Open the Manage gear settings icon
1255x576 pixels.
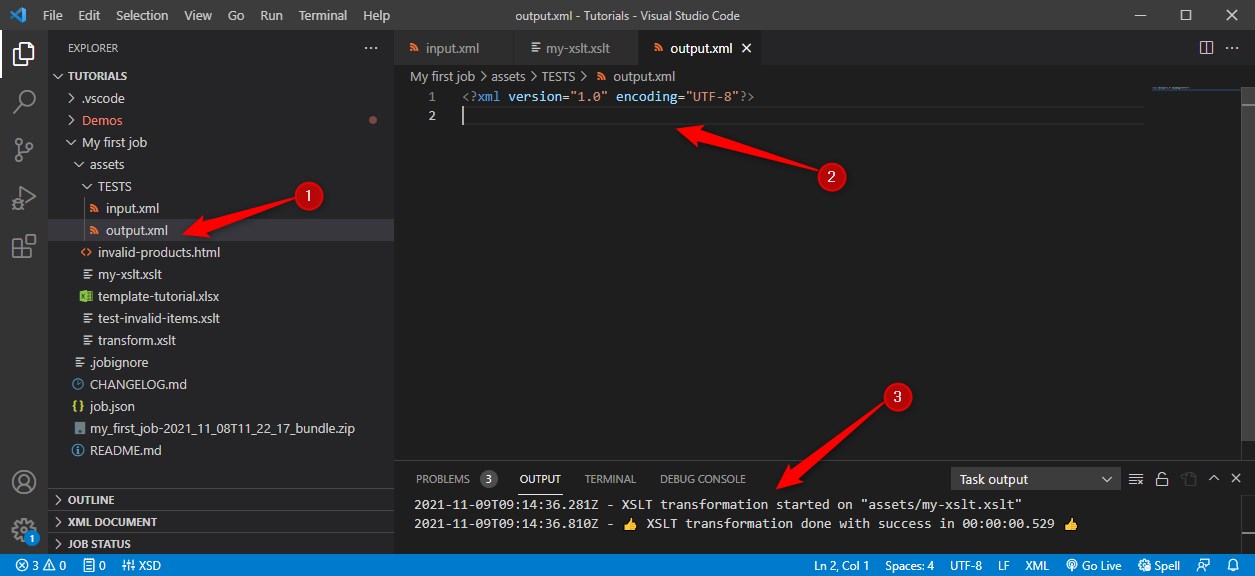pyautogui.click(x=24, y=528)
